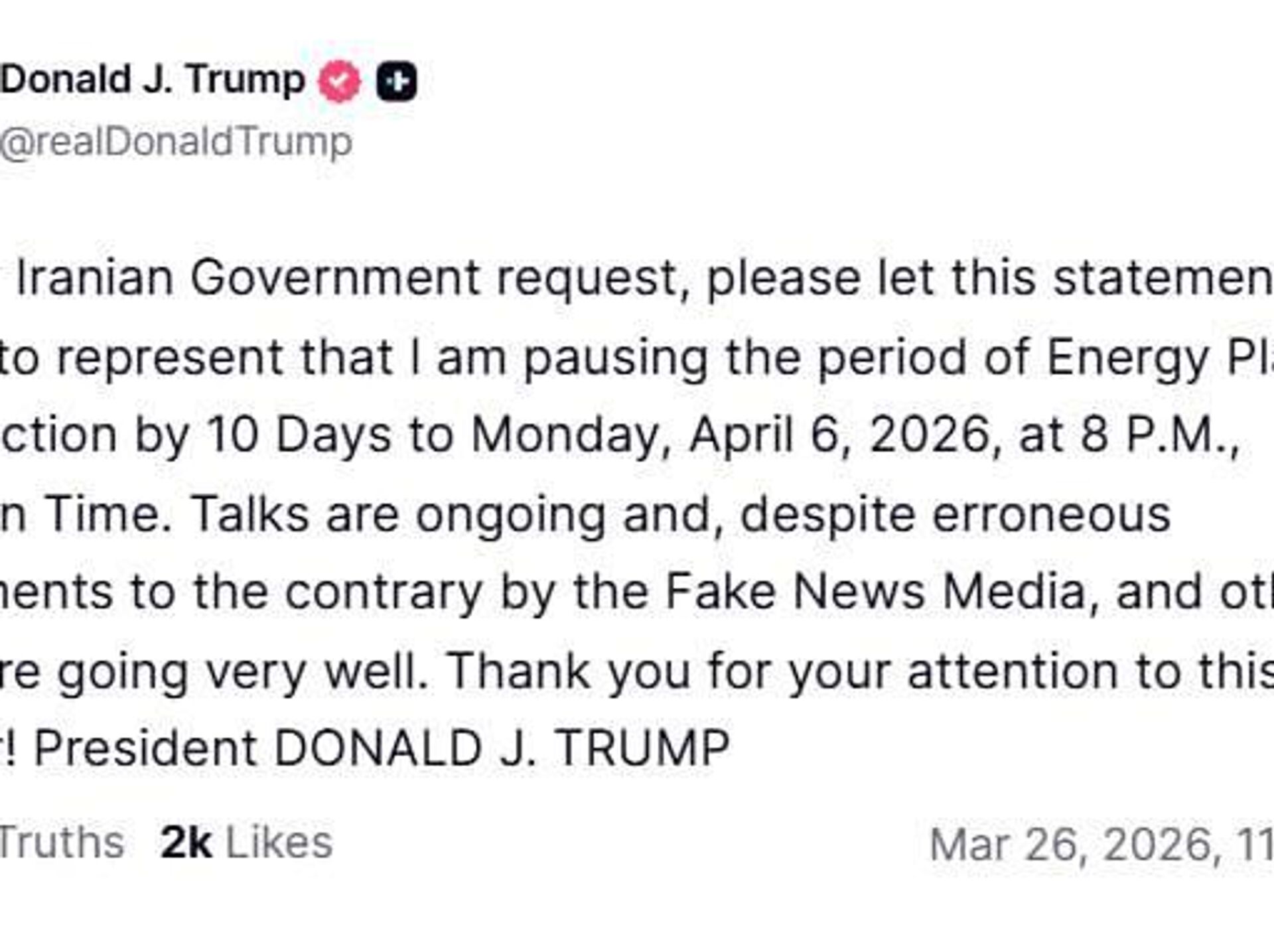The width and height of the screenshot is (1274, 952).
Task: Click the red verified checkmark badge
Action: click(x=339, y=81)
